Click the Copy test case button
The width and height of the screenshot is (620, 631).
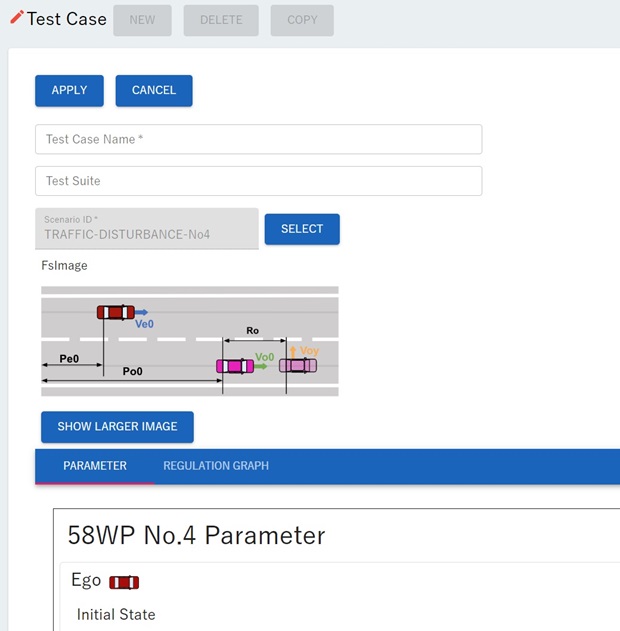[302, 20]
